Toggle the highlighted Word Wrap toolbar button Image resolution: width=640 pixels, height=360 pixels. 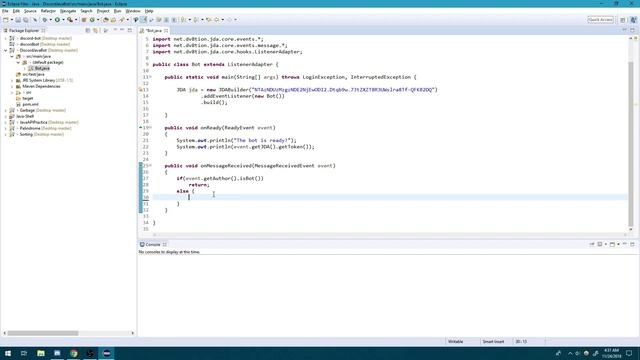(x=144, y=20)
